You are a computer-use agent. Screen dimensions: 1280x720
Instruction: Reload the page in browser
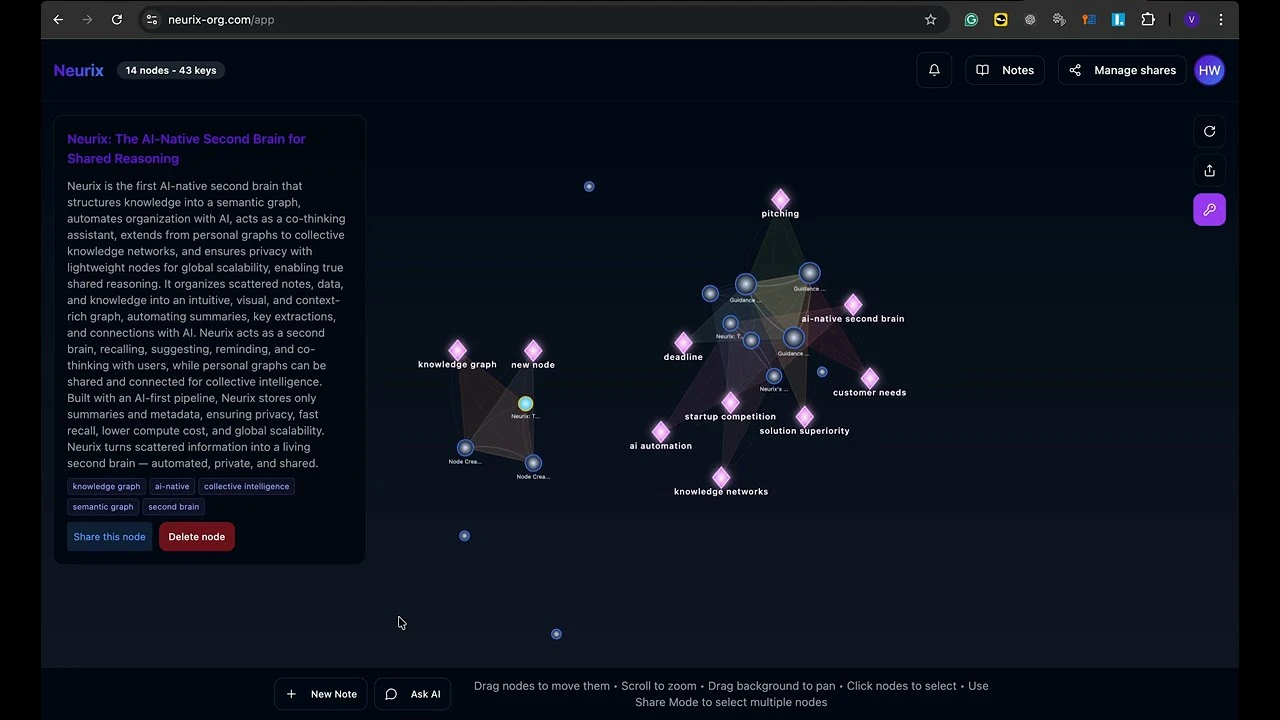coord(116,19)
